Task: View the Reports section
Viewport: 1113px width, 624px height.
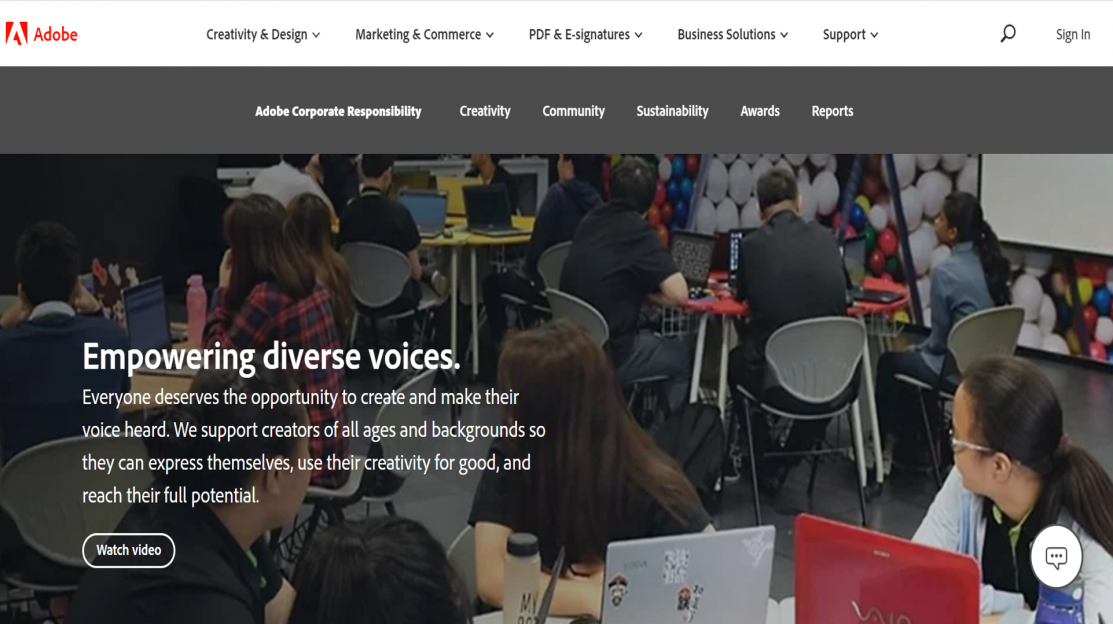Action: [x=832, y=111]
